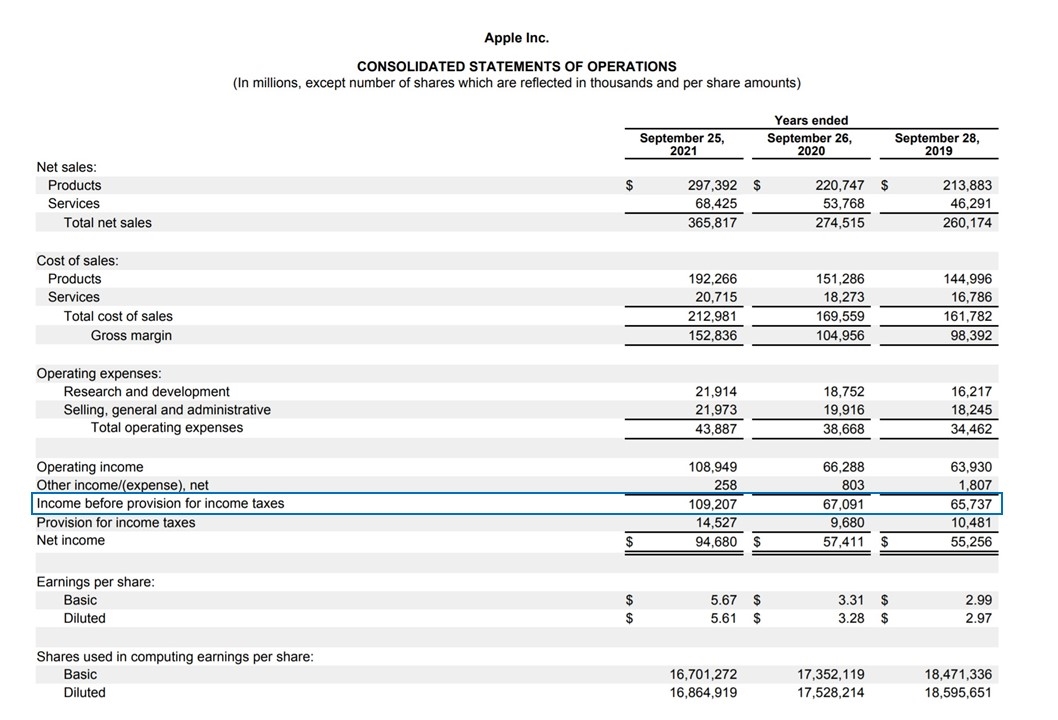The image size is (1058, 720).
Task: Click the Research and development label
Action: point(146,391)
